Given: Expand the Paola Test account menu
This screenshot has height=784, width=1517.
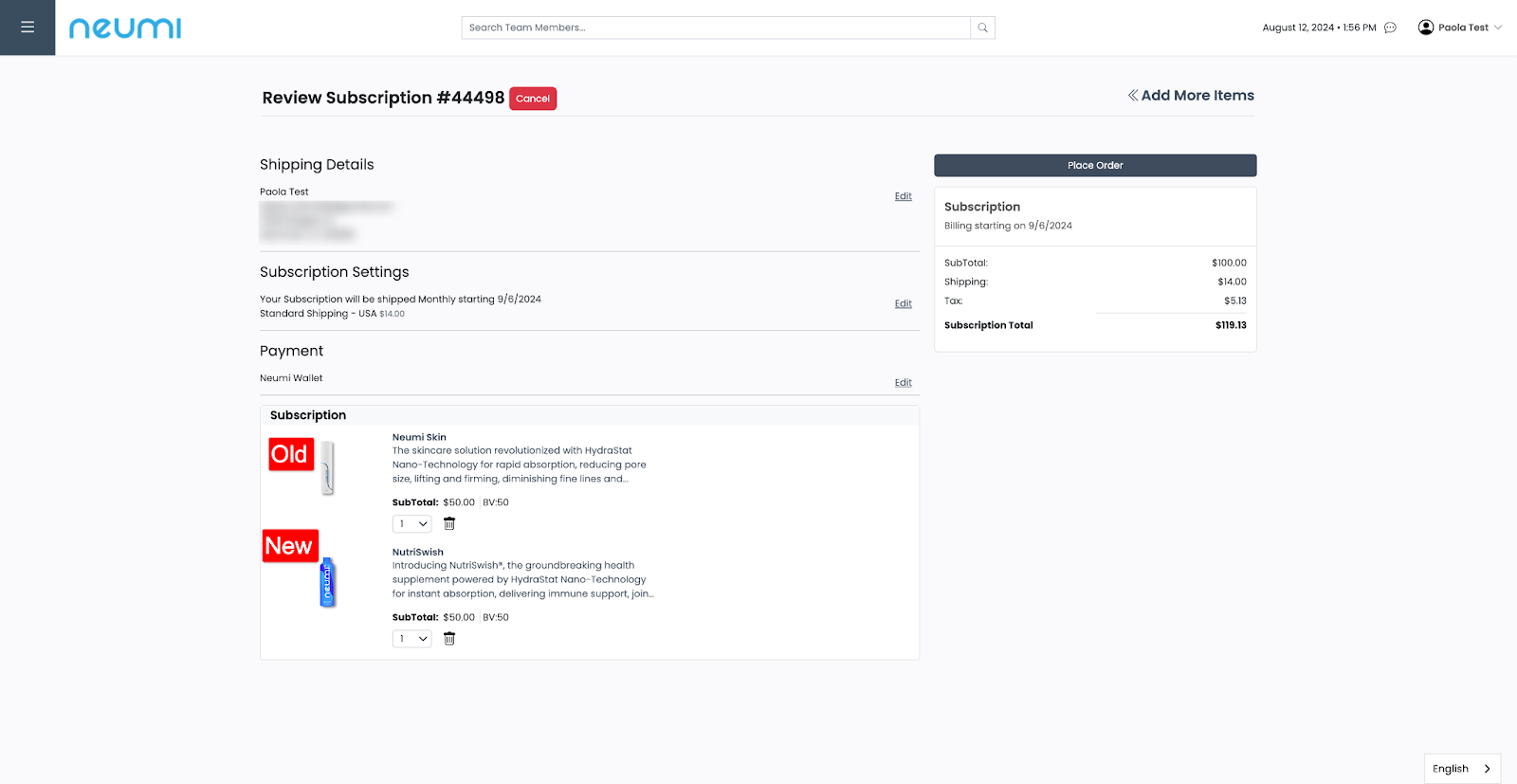Looking at the screenshot, I should coord(1498,27).
